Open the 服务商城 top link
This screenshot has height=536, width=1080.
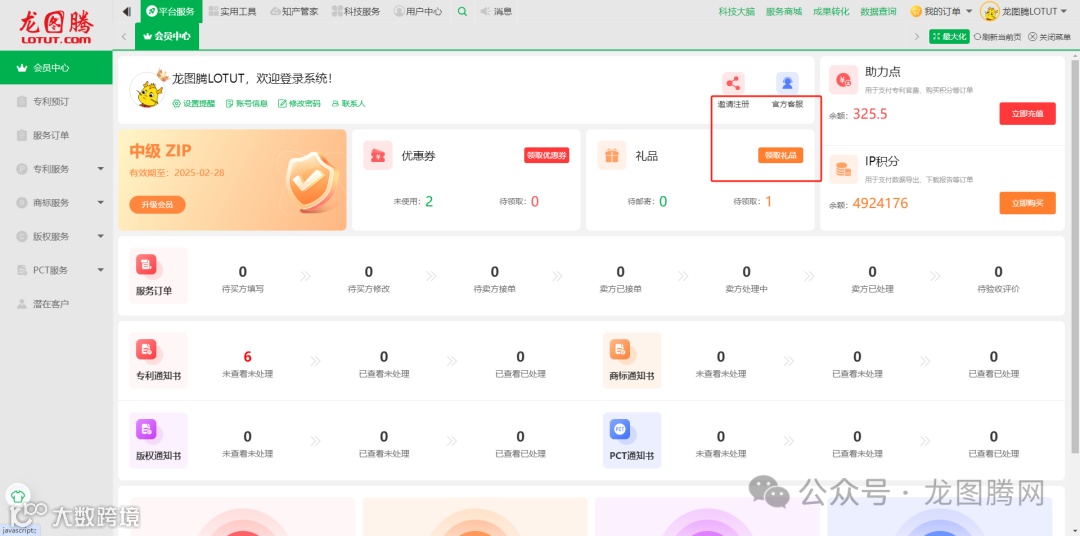pos(784,11)
